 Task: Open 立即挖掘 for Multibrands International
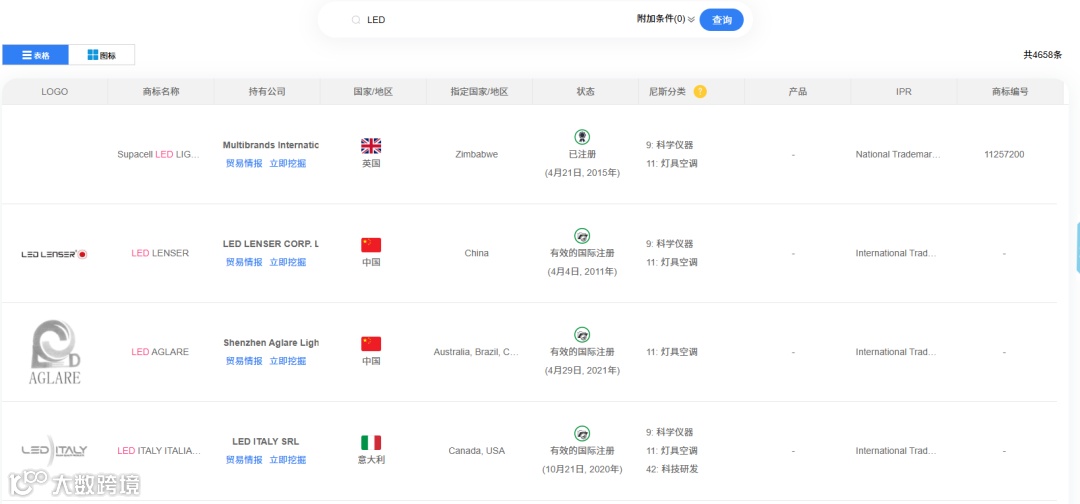click(288, 163)
